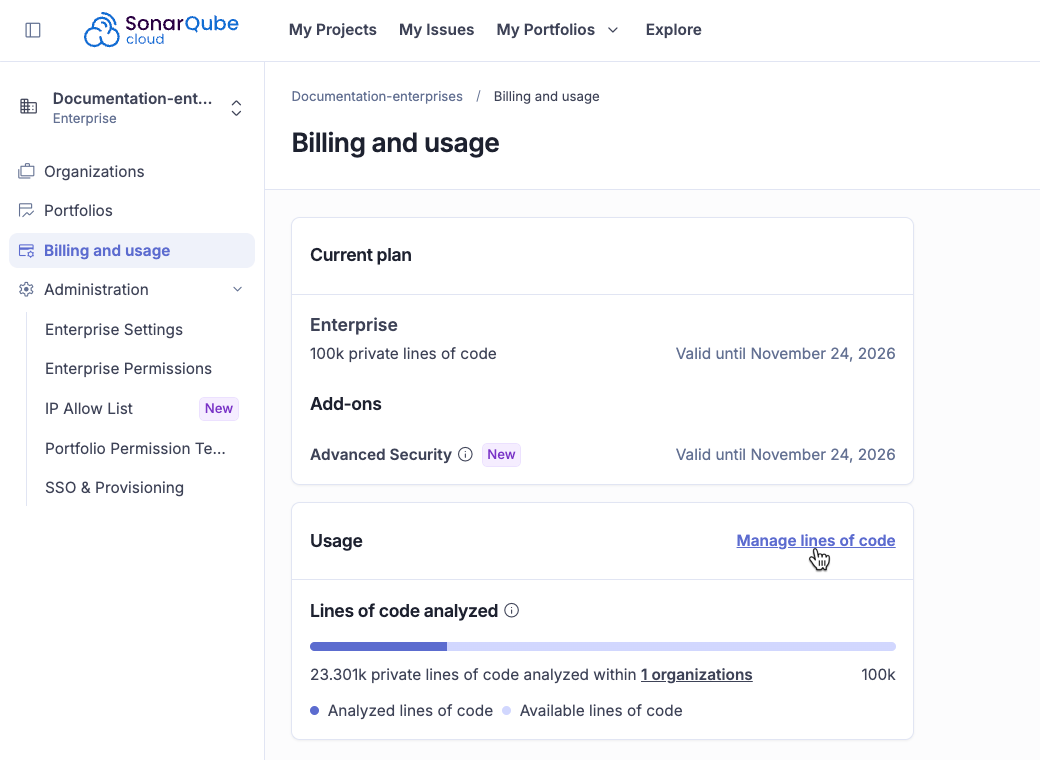This screenshot has width=1040, height=760.
Task: Click the 100k limit value under the bar
Action: pos(878,674)
